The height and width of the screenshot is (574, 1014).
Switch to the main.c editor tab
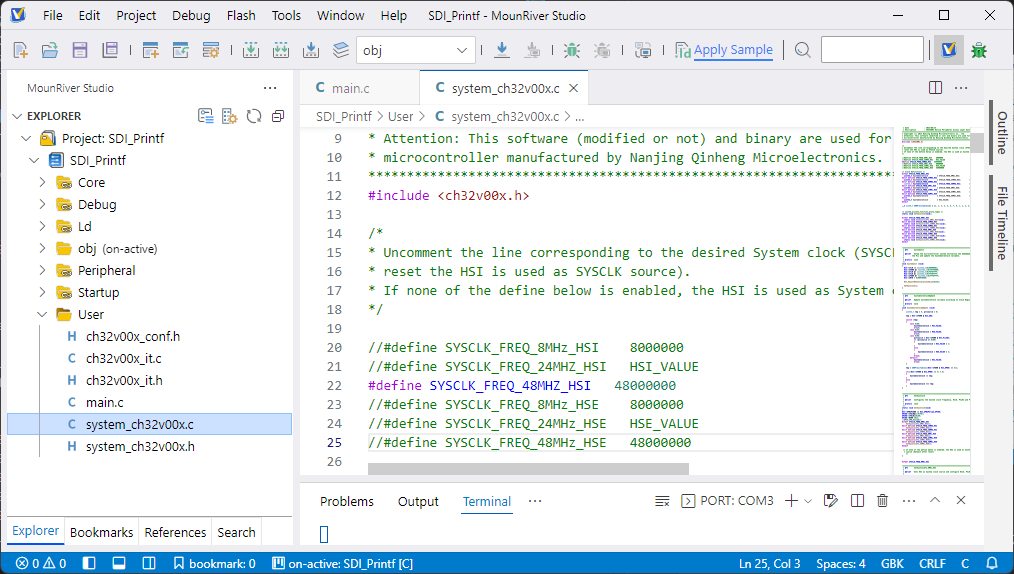click(351, 88)
